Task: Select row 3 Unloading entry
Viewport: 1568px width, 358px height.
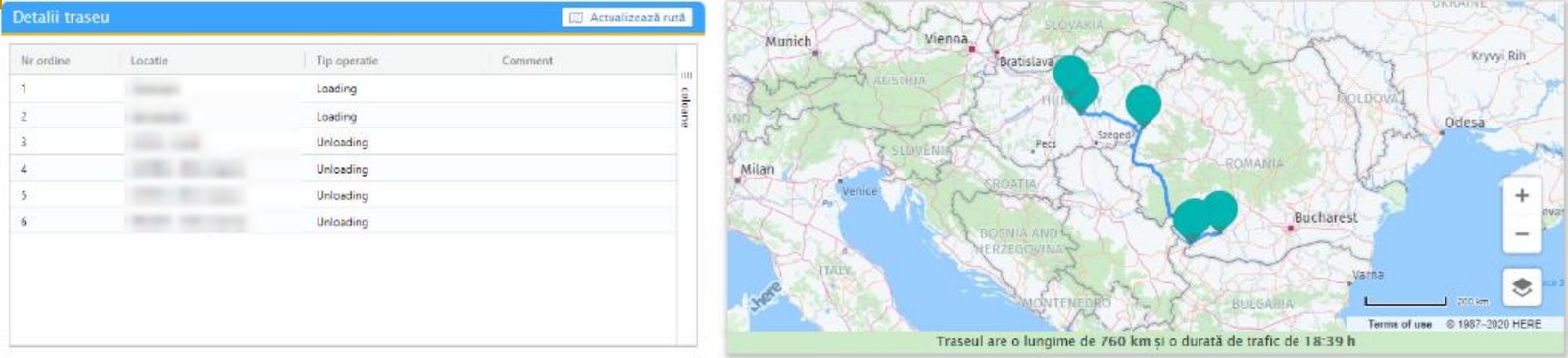Action: pyautogui.click(x=343, y=142)
